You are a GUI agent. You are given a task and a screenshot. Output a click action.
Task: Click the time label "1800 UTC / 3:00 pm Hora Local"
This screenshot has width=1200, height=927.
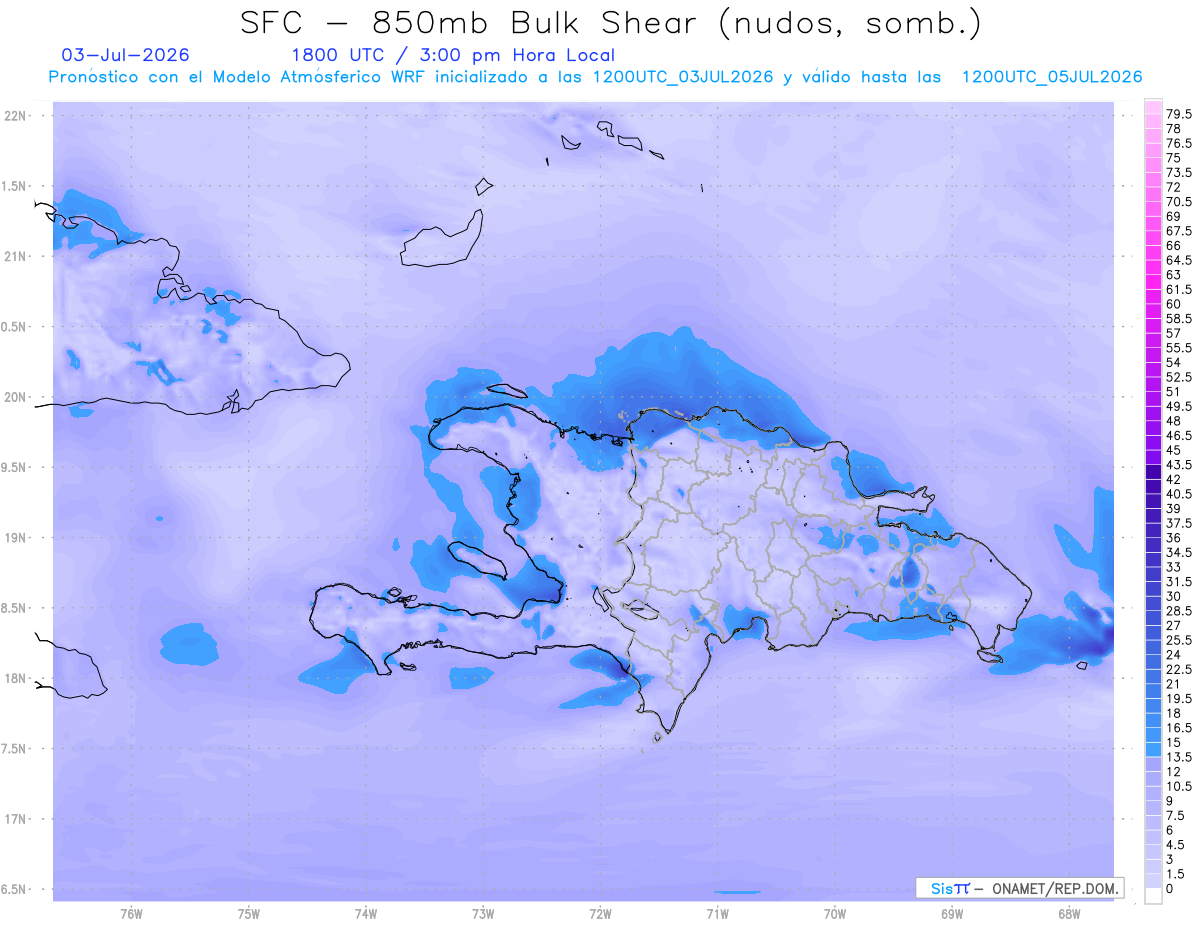(x=453, y=56)
